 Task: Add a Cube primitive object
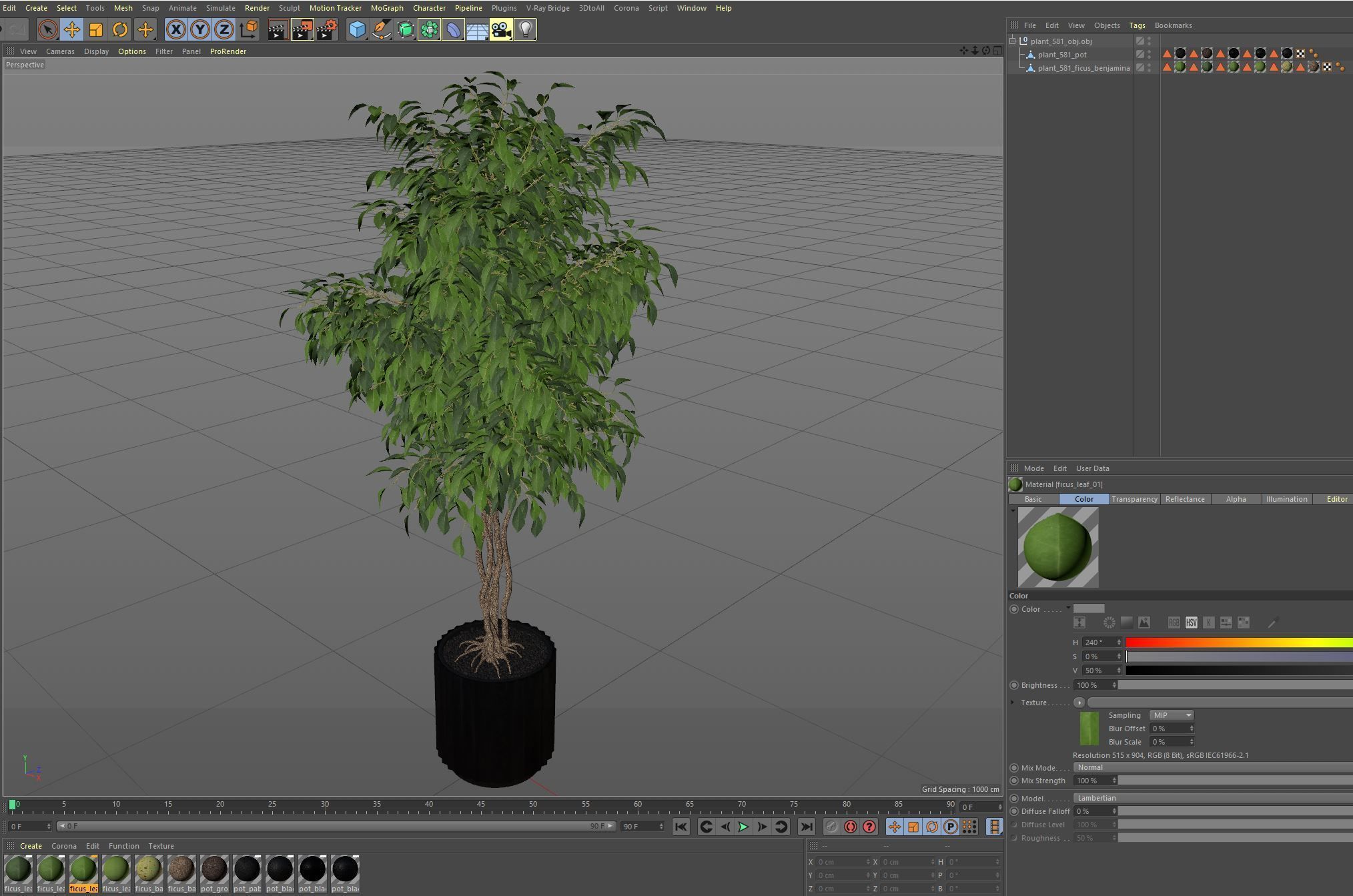pos(358,29)
